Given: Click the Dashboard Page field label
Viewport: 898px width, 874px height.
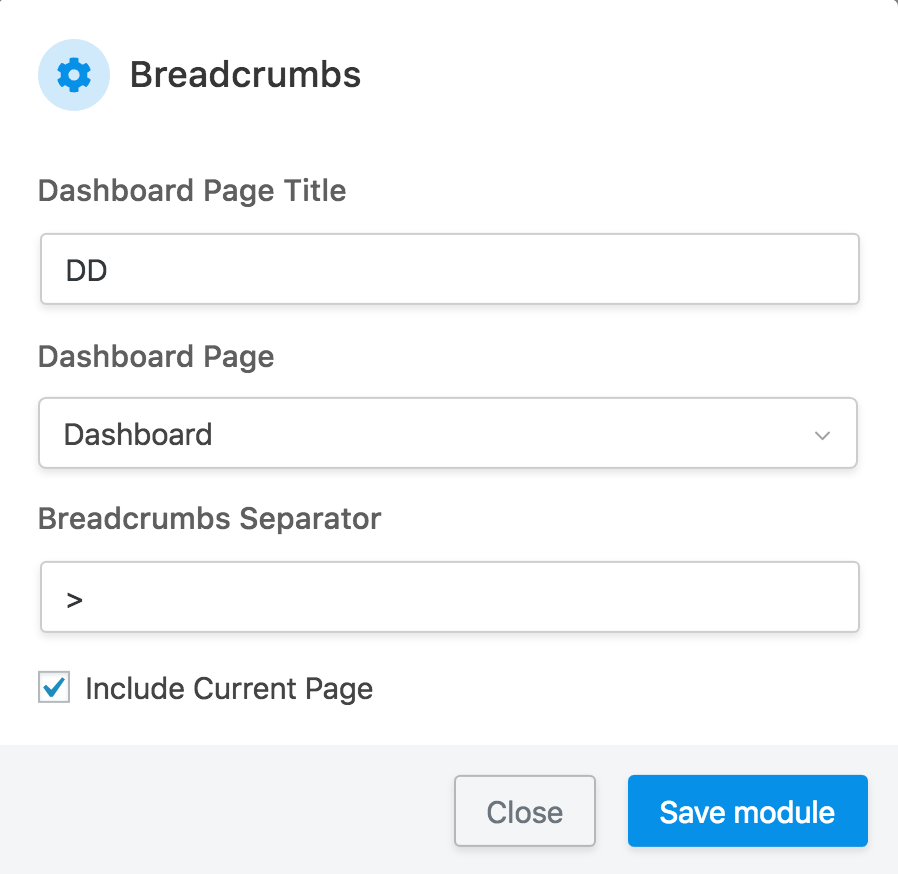Looking at the screenshot, I should click(x=156, y=356).
